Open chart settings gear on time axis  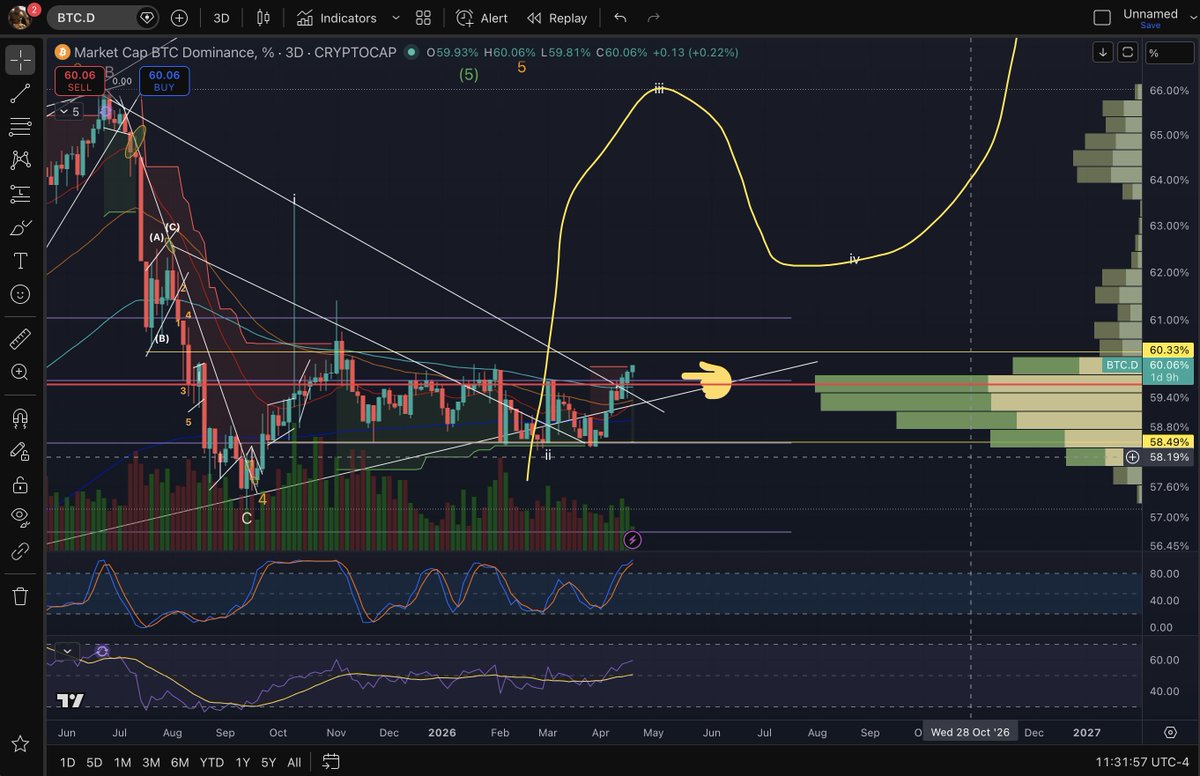(1170, 732)
